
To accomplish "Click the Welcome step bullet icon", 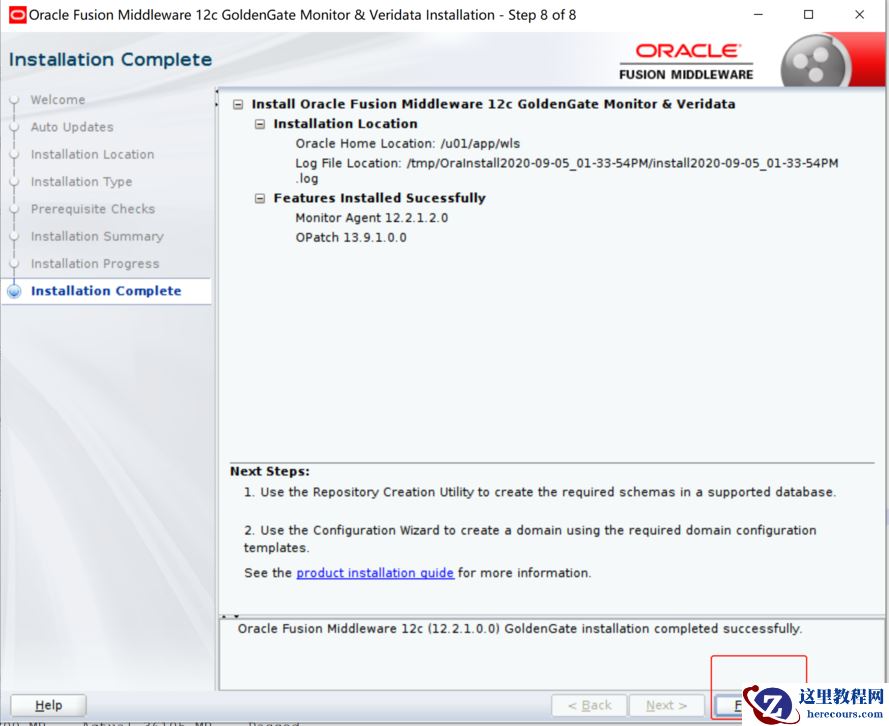I will click(14, 100).
